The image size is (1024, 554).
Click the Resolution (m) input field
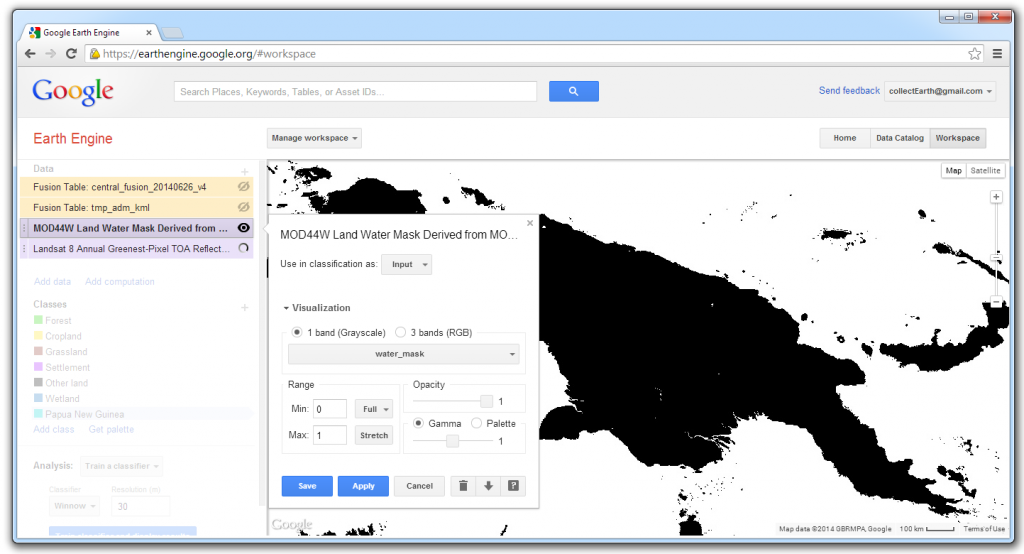(140, 506)
